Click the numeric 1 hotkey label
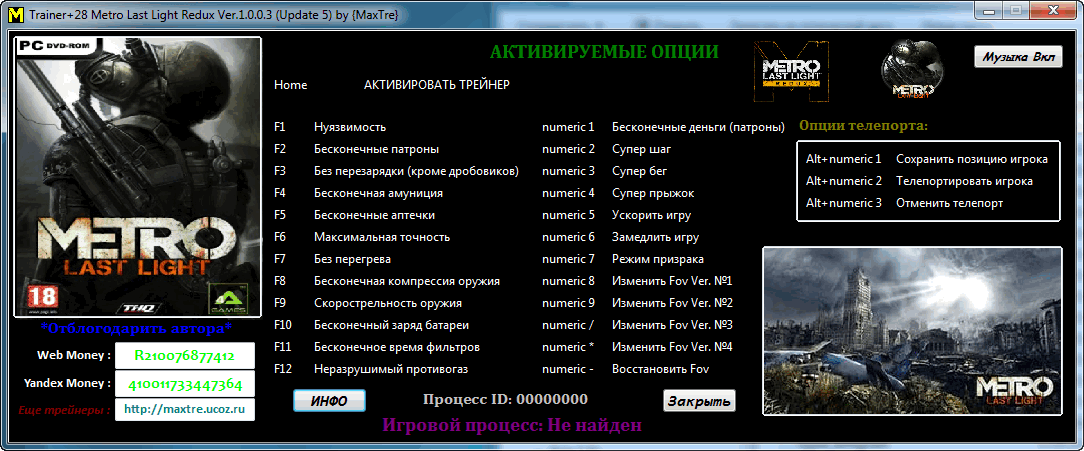 click(x=568, y=127)
